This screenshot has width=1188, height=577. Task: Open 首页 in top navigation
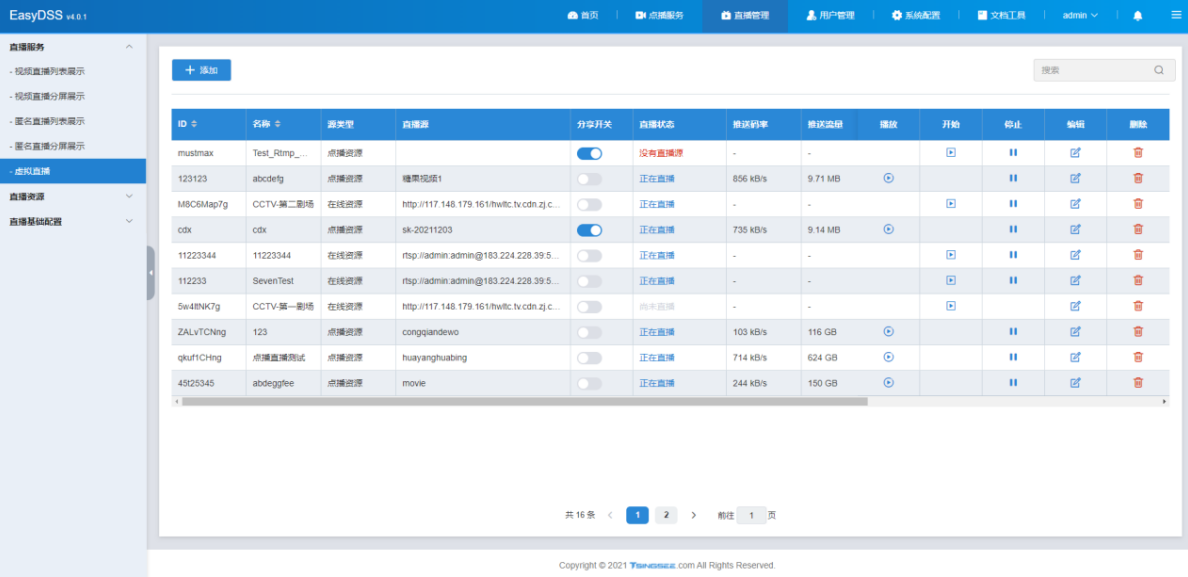tap(583, 15)
